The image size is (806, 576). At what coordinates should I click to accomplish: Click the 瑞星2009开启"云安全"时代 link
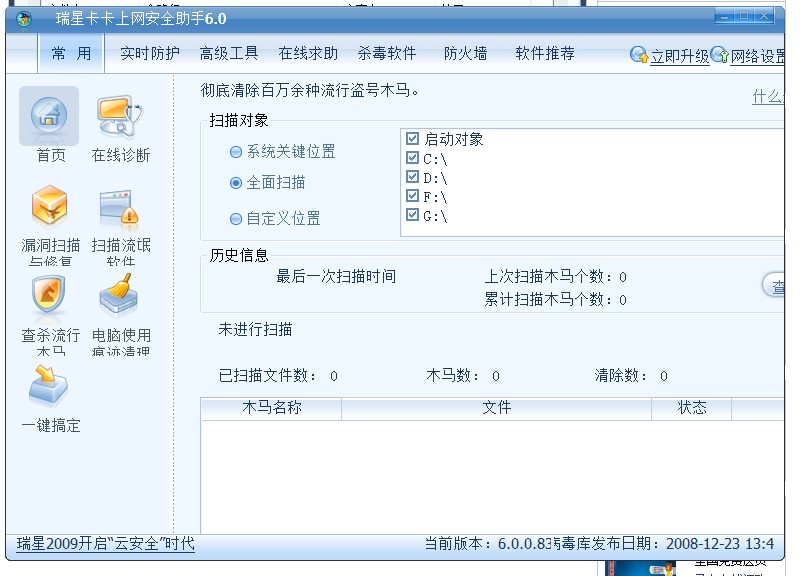pos(105,544)
